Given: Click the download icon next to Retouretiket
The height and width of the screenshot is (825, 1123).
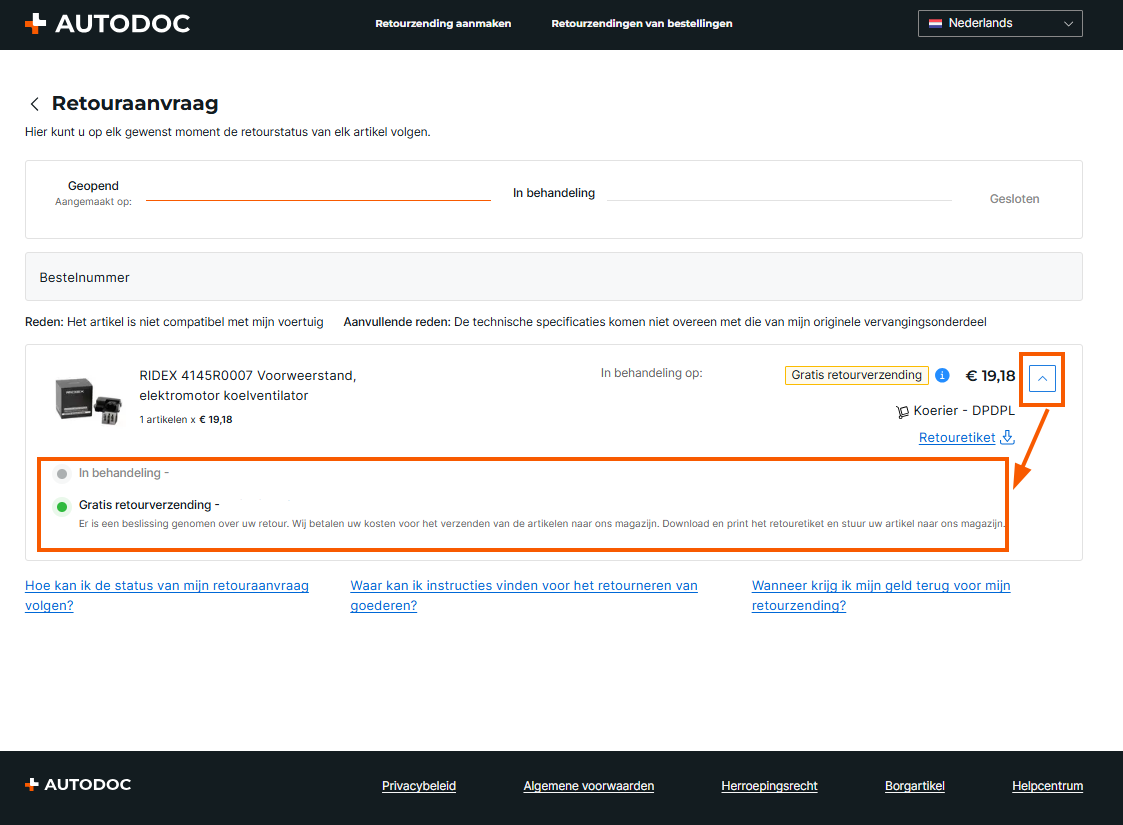Looking at the screenshot, I should (1008, 437).
